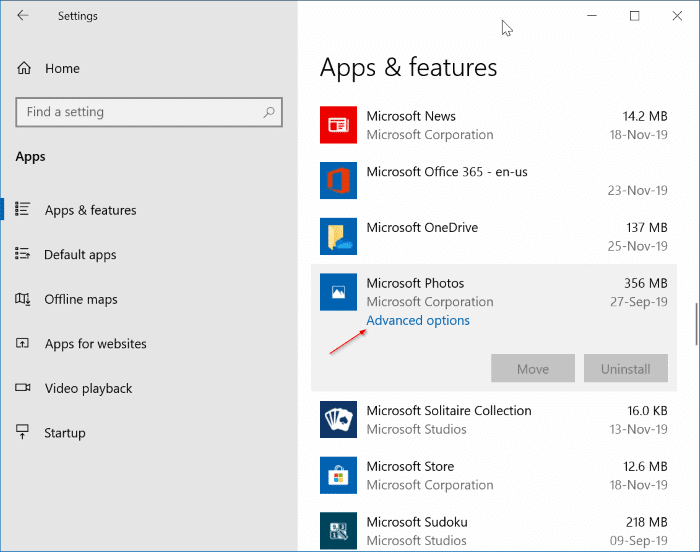Select Microsoft Sudoku app name
The width and height of the screenshot is (700, 552).
coord(417,523)
